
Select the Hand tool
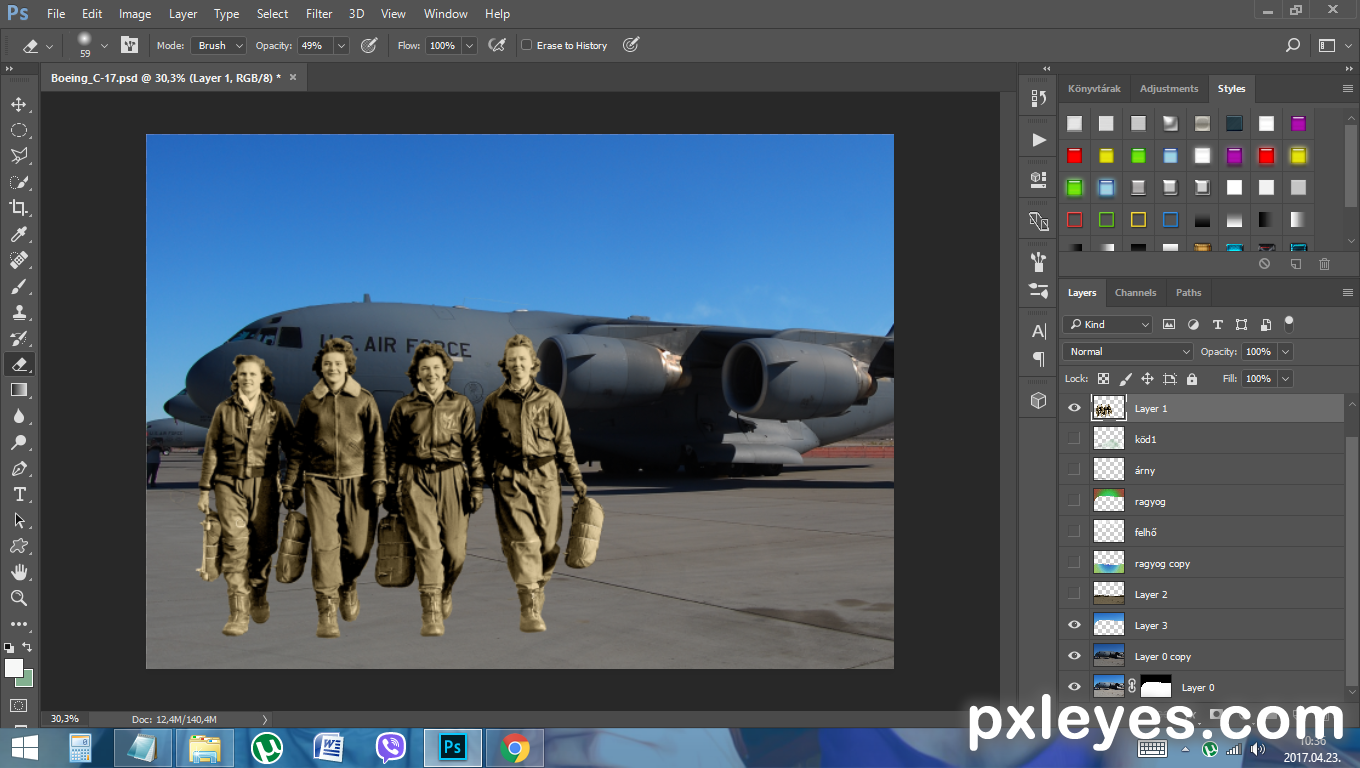(x=18, y=572)
